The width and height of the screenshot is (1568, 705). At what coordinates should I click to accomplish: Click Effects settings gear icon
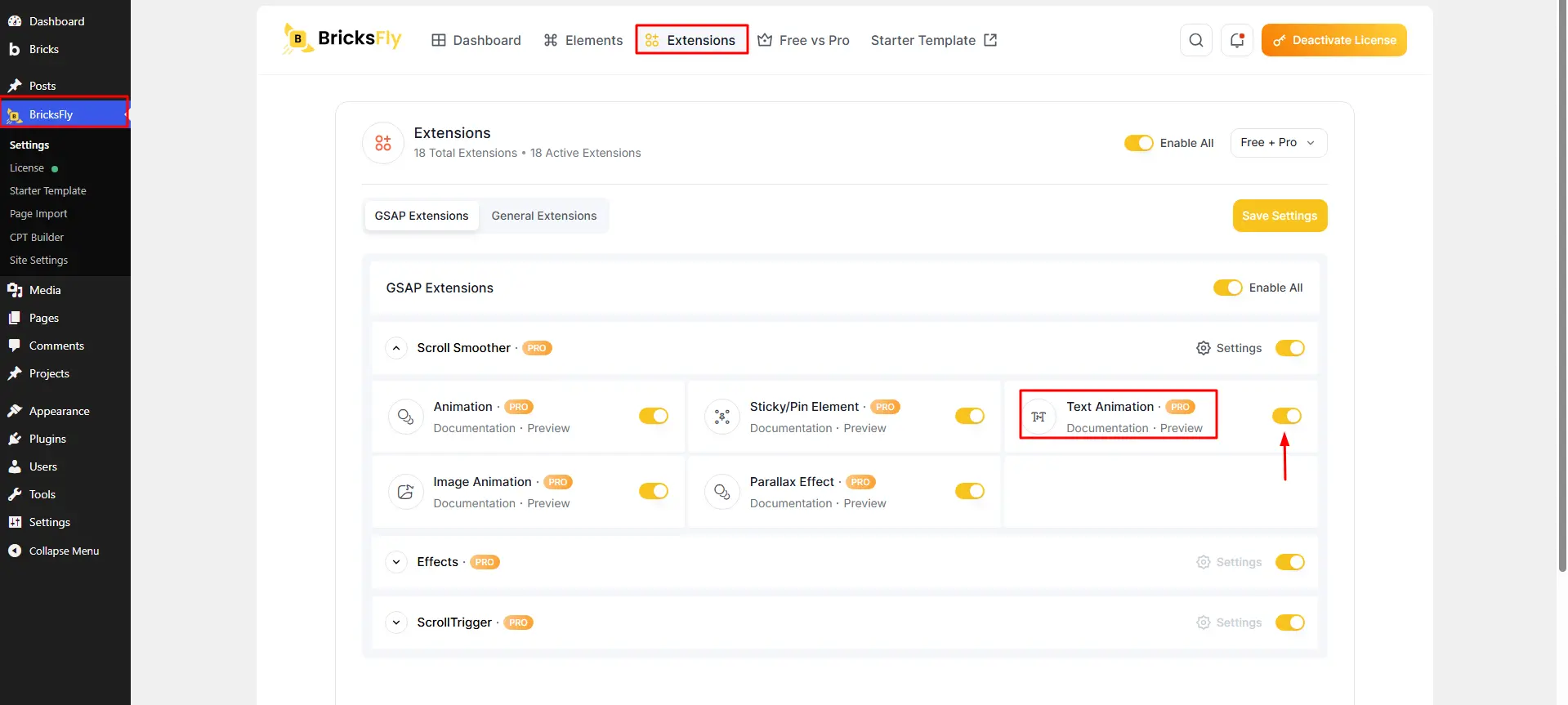pos(1203,562)
